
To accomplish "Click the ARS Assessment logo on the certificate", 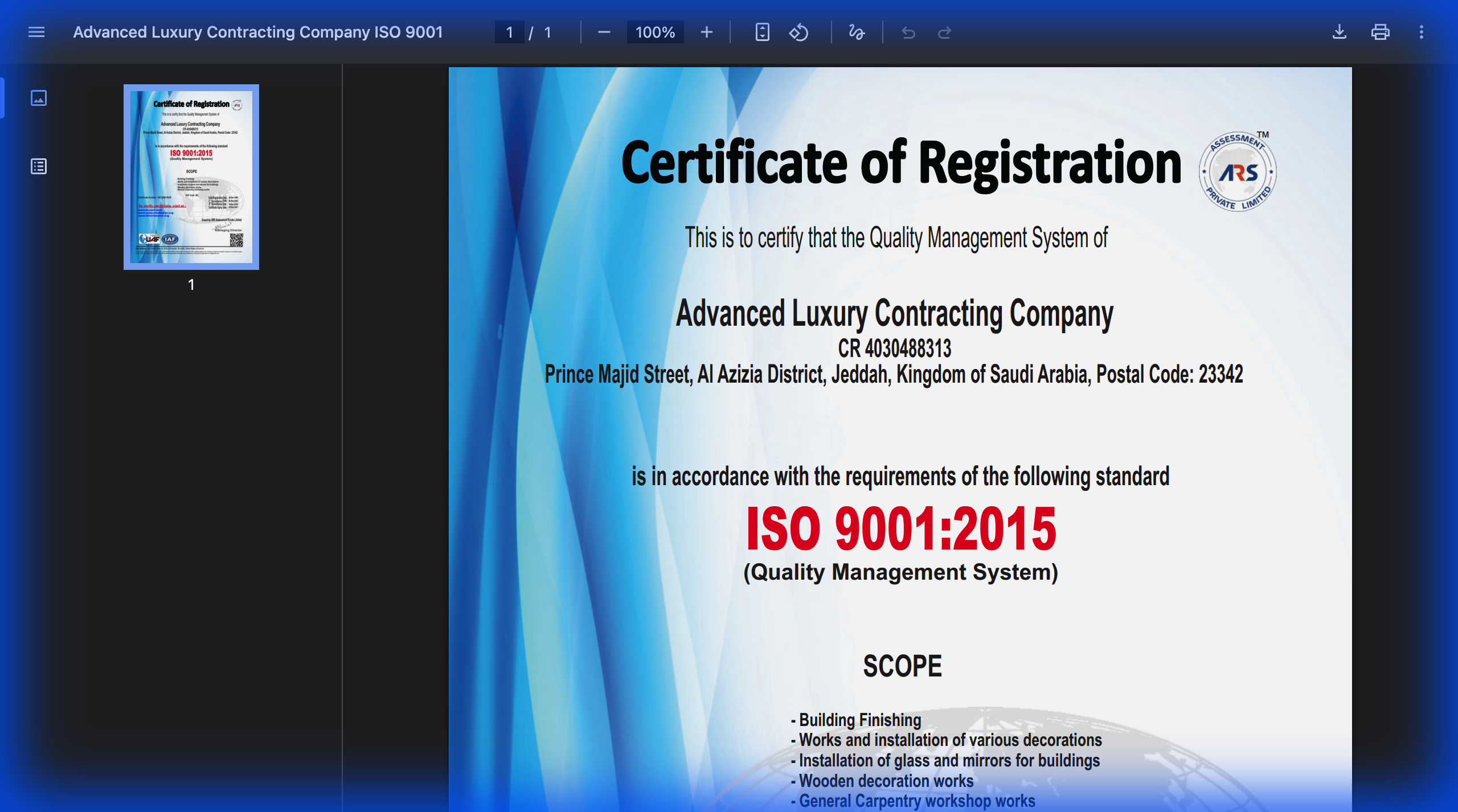I will click(1237, 172).
